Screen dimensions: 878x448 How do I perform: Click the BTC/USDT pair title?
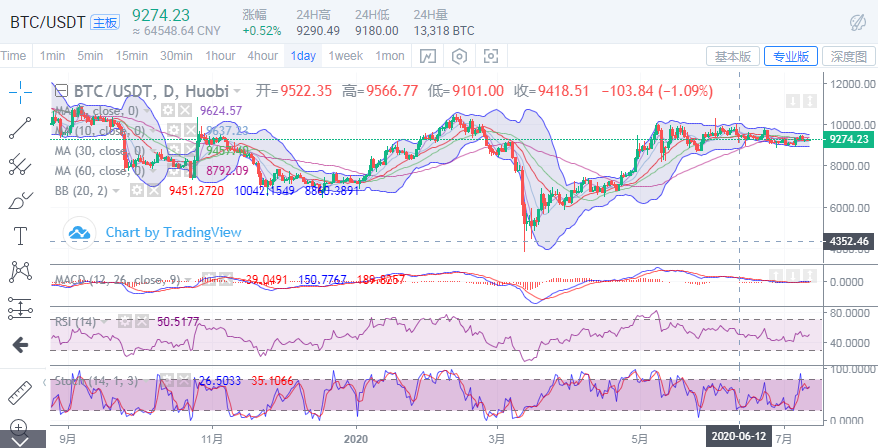coord(48,22)
